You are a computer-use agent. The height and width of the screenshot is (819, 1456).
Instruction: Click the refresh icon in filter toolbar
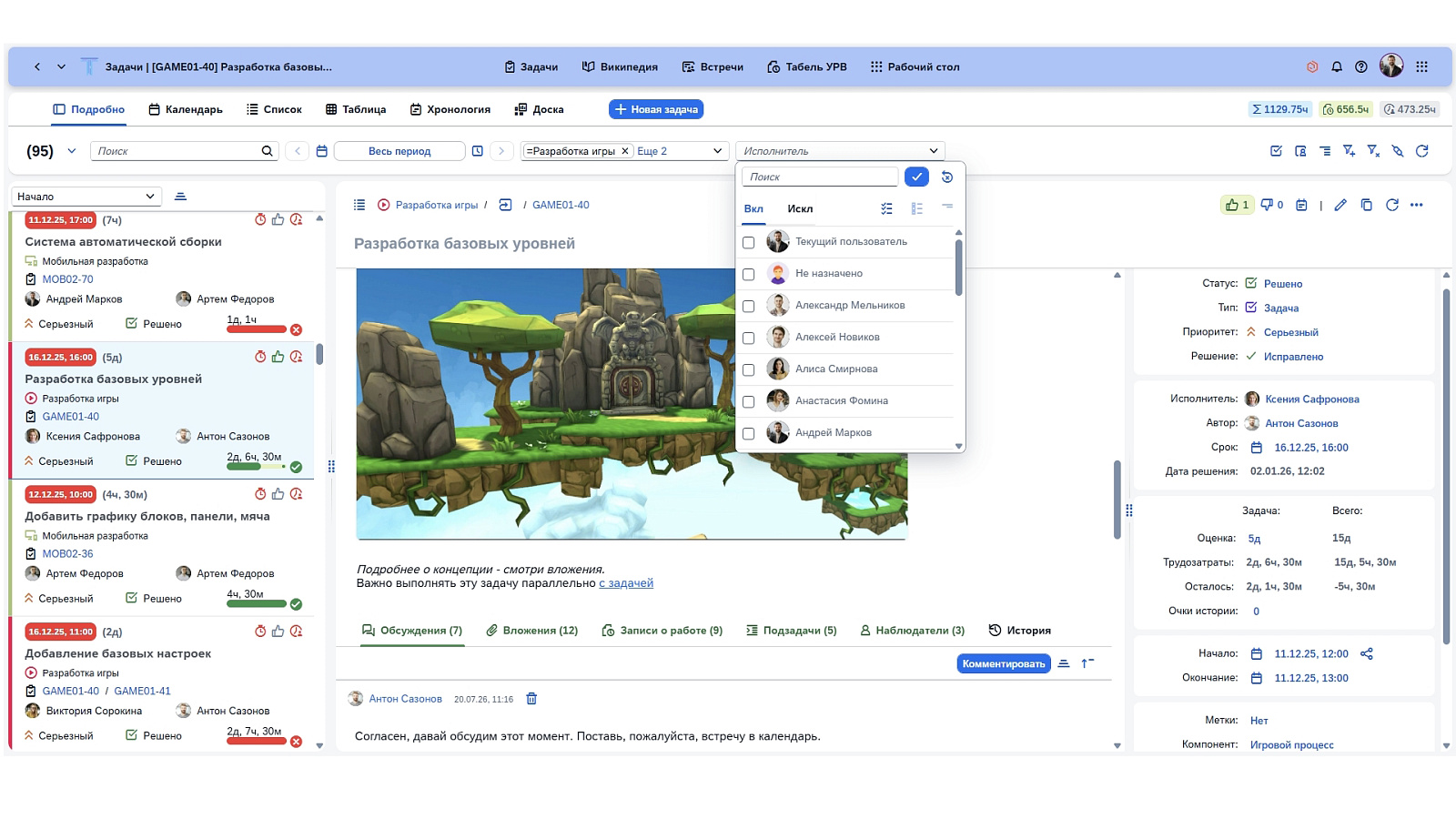point(1422,151)
